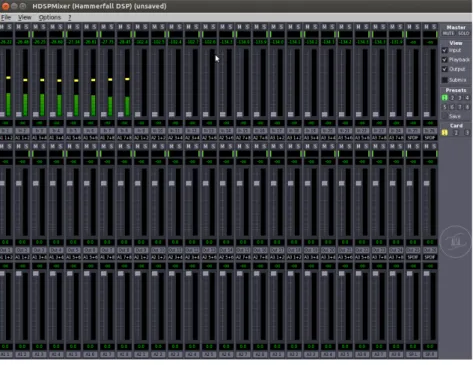Click the pan control of In 7
The height and width of the screenshot is (365, 473).
108,34
